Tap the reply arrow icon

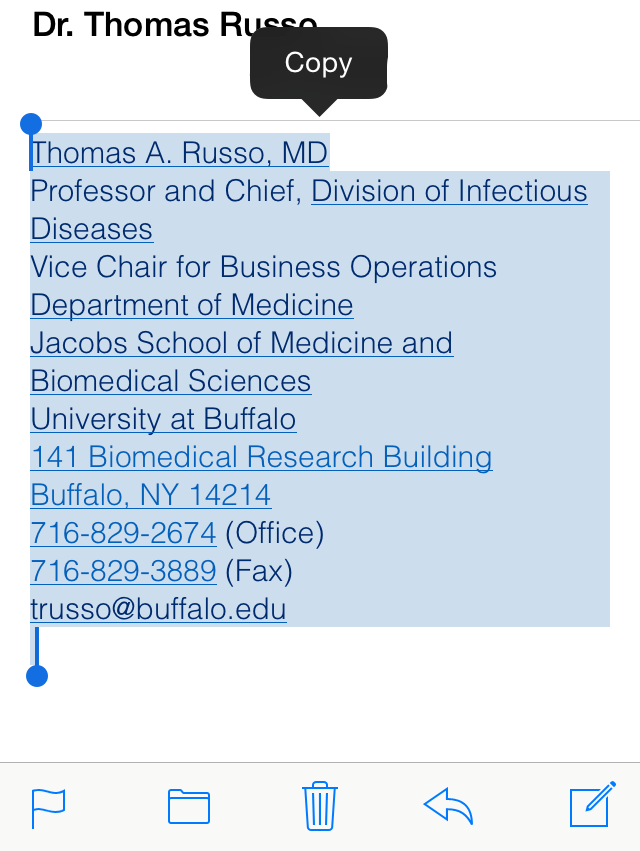pos(449,806)
